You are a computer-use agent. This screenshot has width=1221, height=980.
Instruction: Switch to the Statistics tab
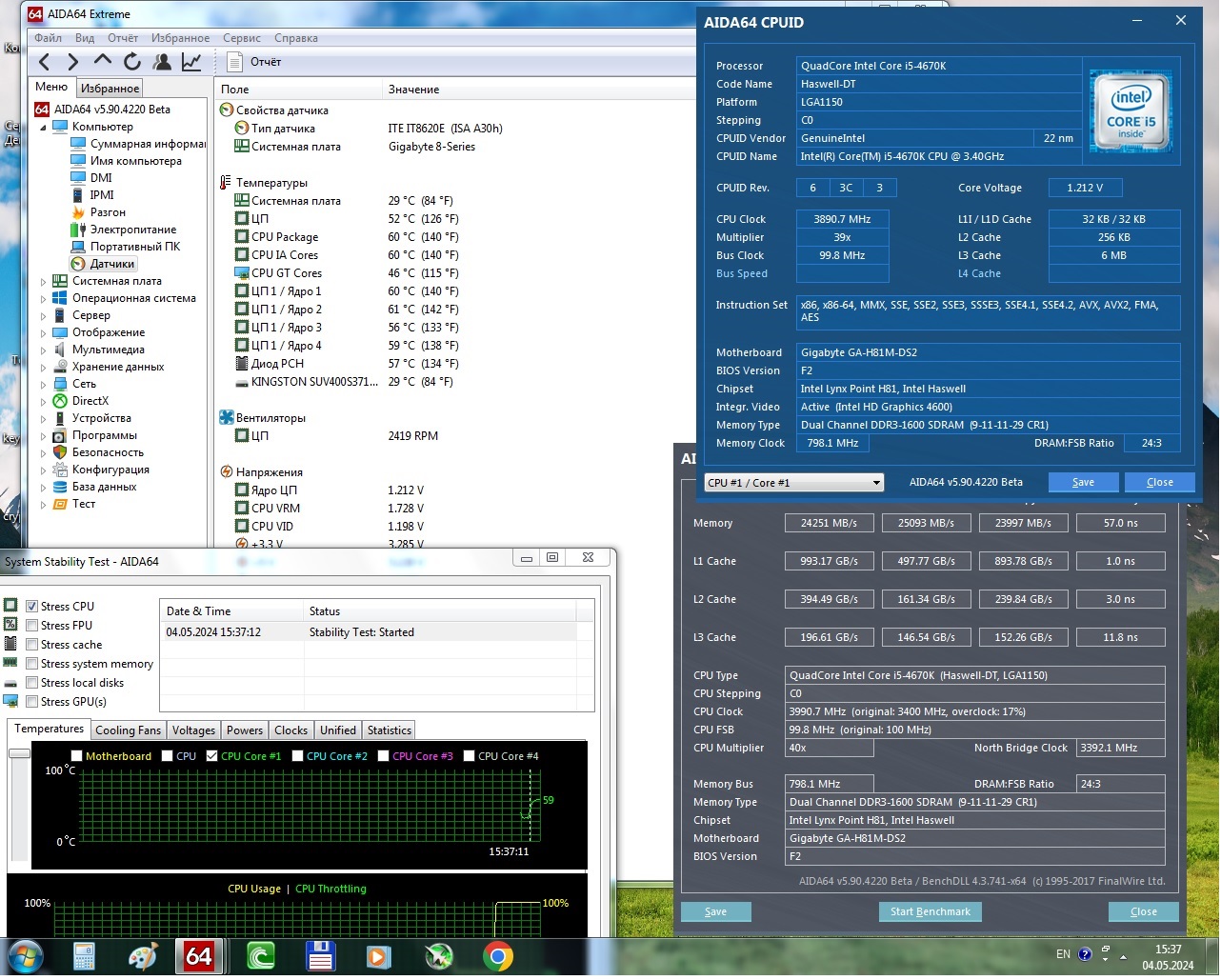389,730
